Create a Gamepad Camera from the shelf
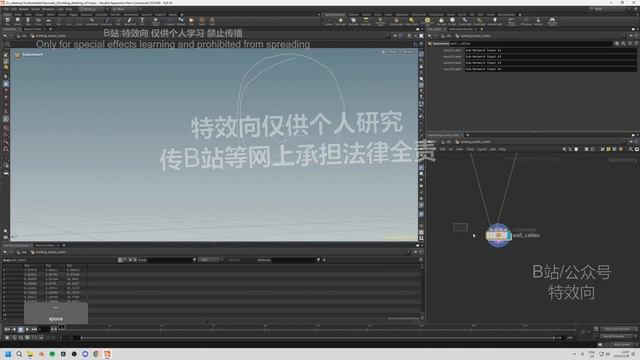640x360 pixels. 552,21
